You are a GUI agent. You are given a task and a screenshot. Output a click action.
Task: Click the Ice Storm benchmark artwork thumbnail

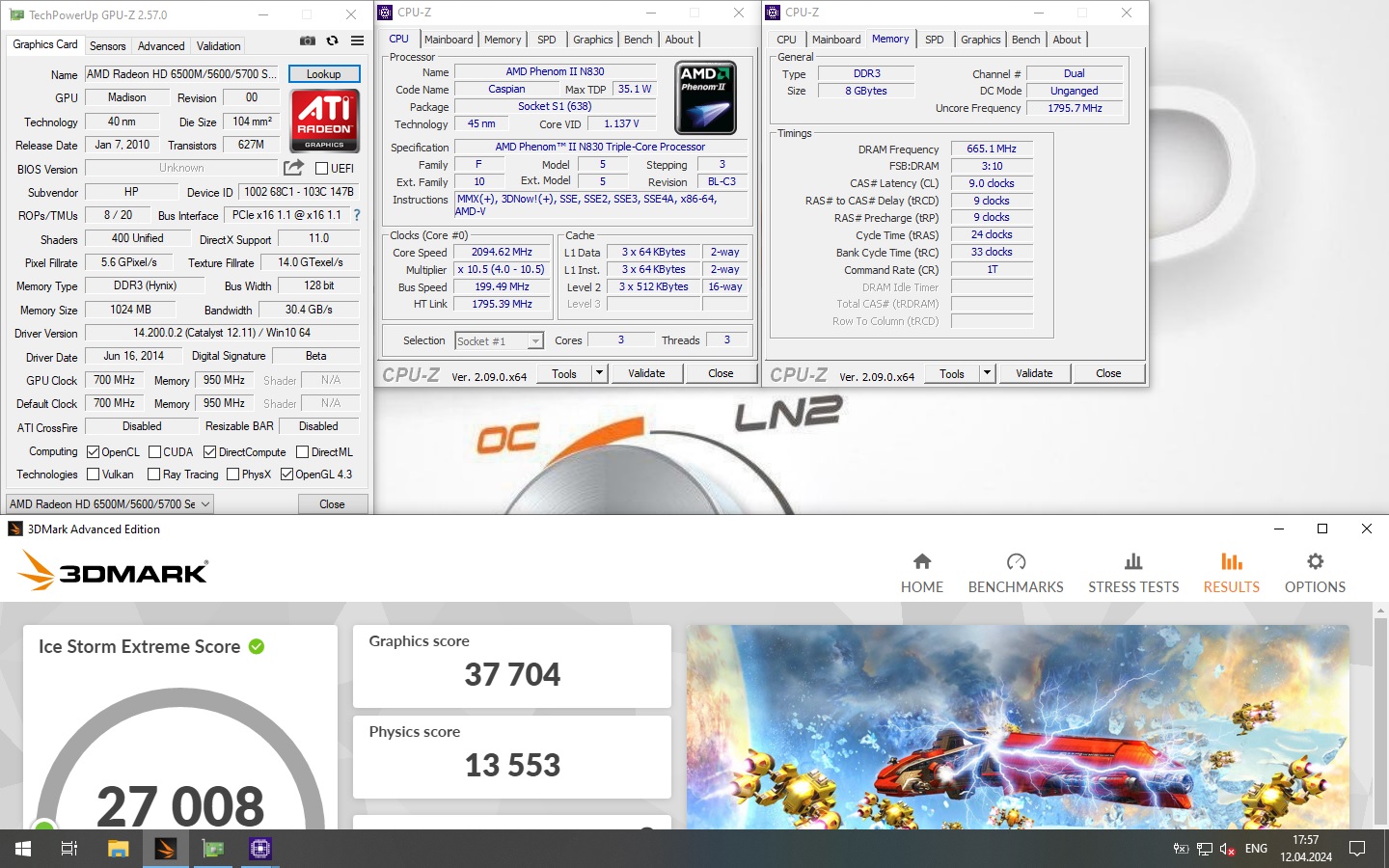(x=1018, y=726)
